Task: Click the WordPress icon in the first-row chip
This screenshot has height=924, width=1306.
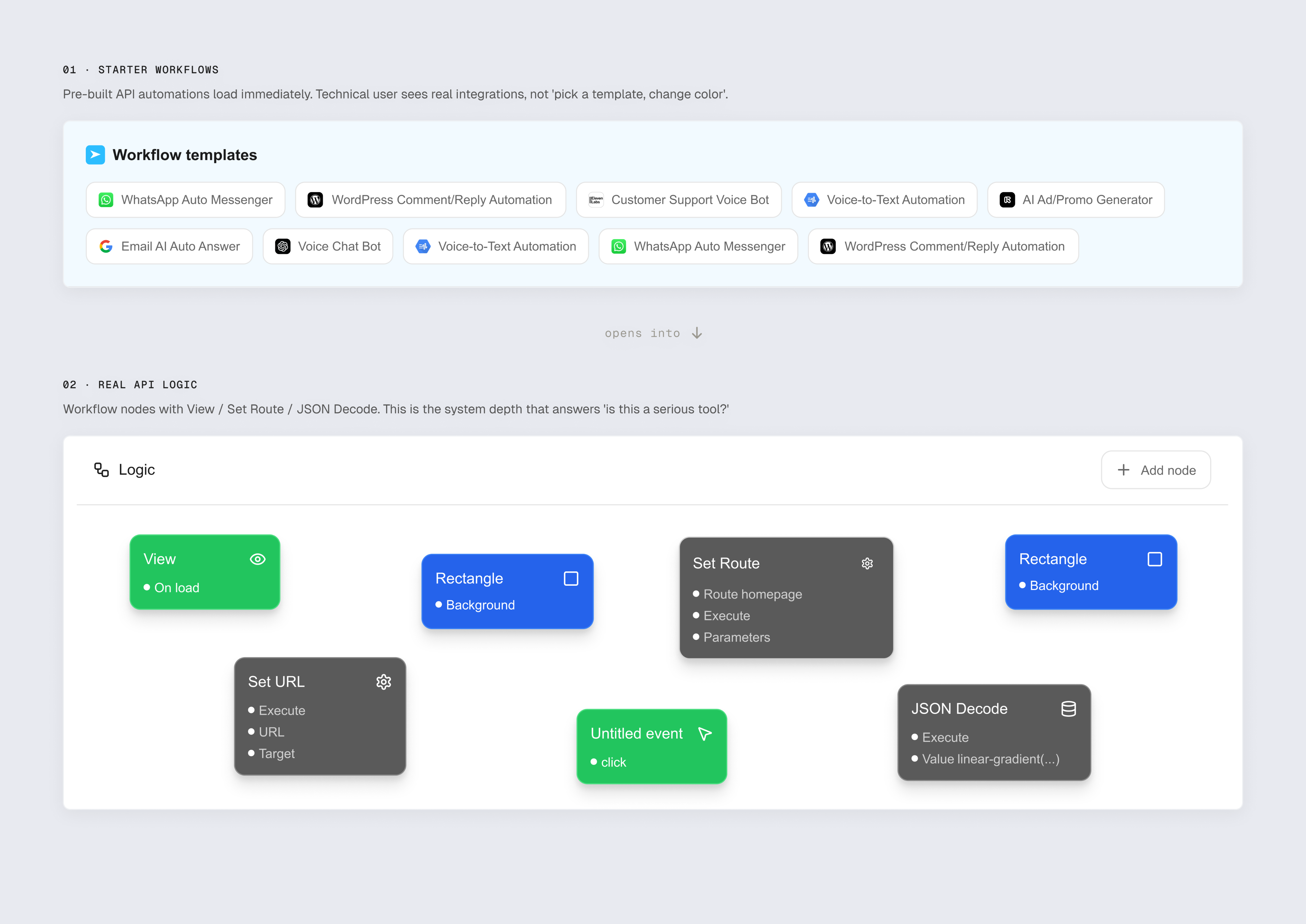Action: click(315, 200)
